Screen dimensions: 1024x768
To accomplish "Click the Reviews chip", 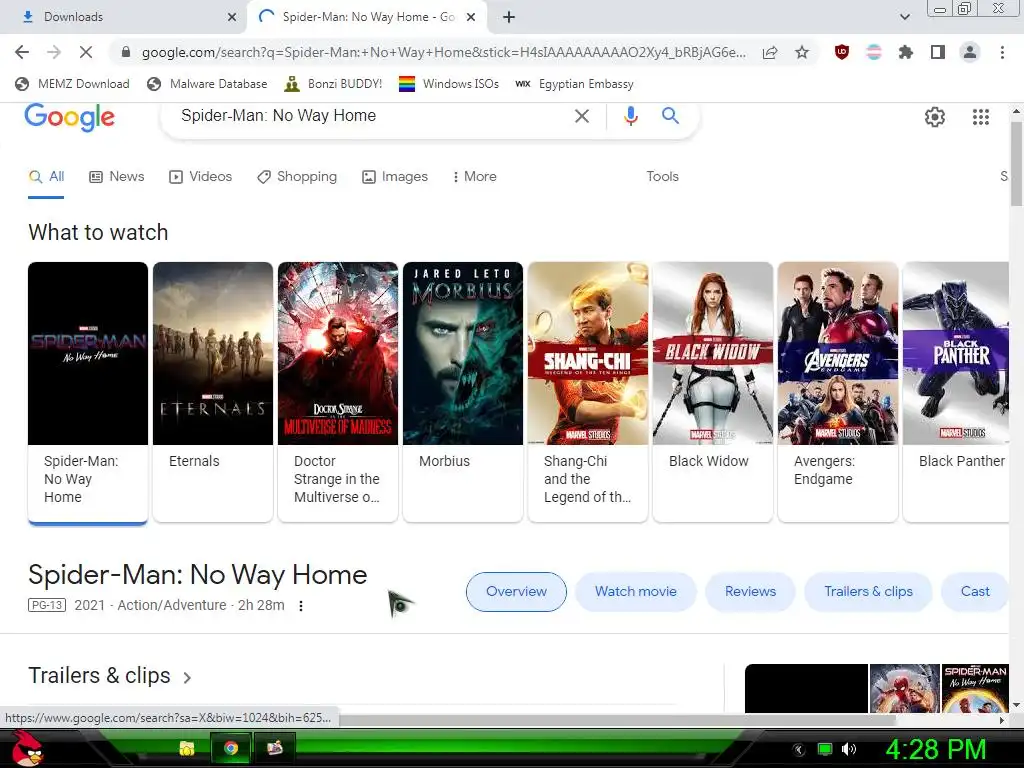I will coord(750,592).
